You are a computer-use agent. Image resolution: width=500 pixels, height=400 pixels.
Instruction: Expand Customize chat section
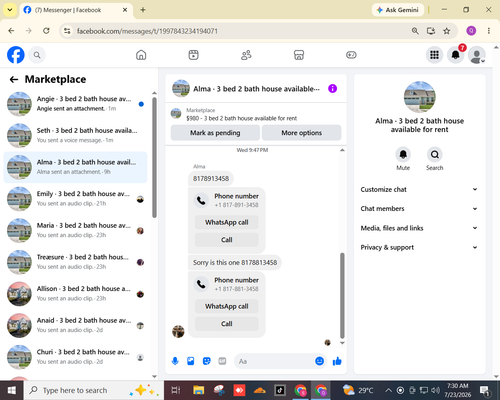point(419,189)
